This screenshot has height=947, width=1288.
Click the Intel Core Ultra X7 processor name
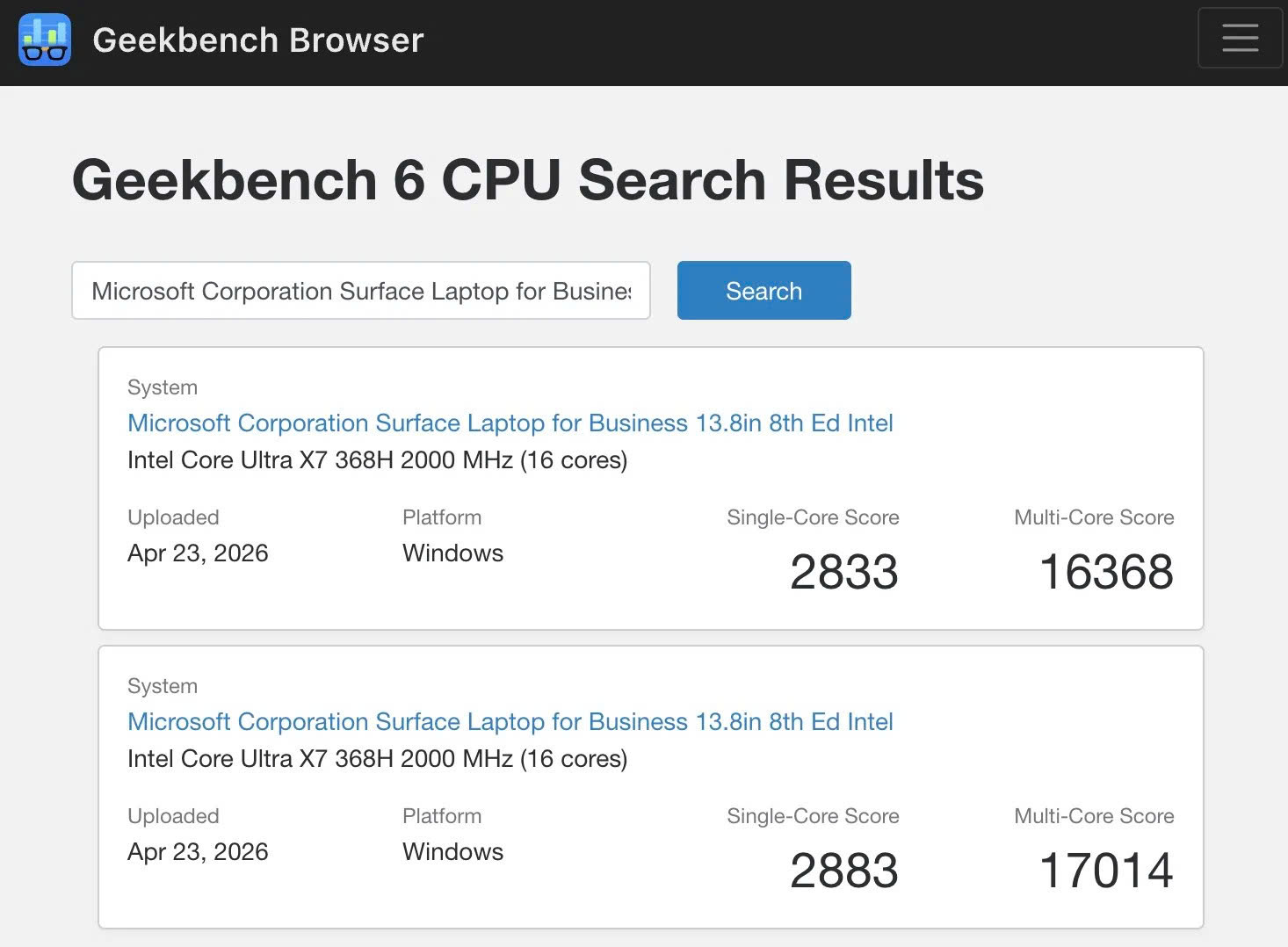point(378,459)
